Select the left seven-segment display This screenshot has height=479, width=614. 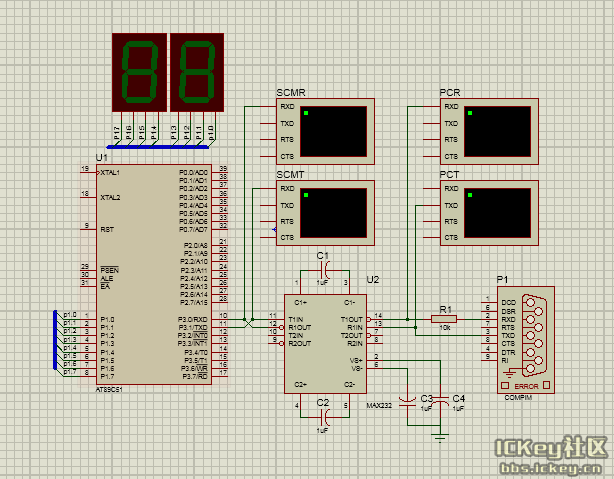tap(139, 72)
